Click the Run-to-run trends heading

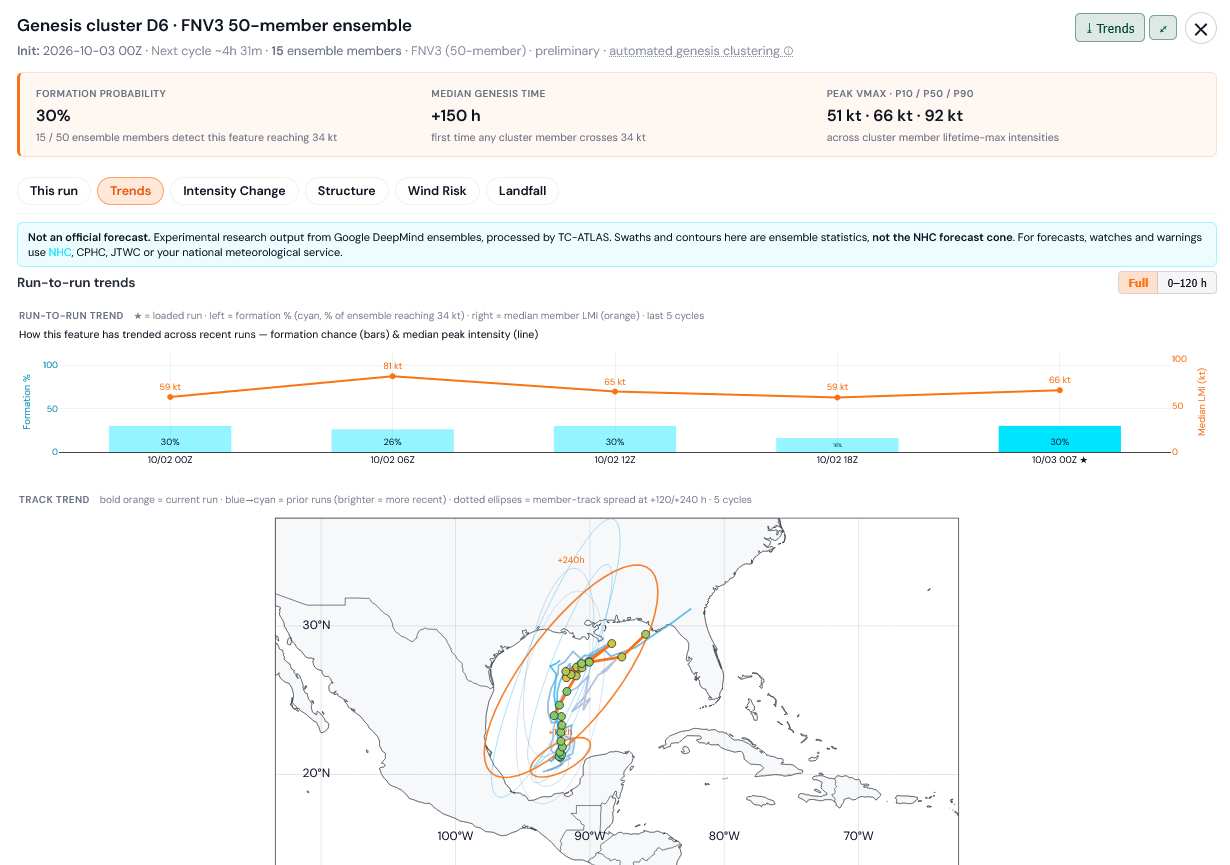tap(76, 283)
